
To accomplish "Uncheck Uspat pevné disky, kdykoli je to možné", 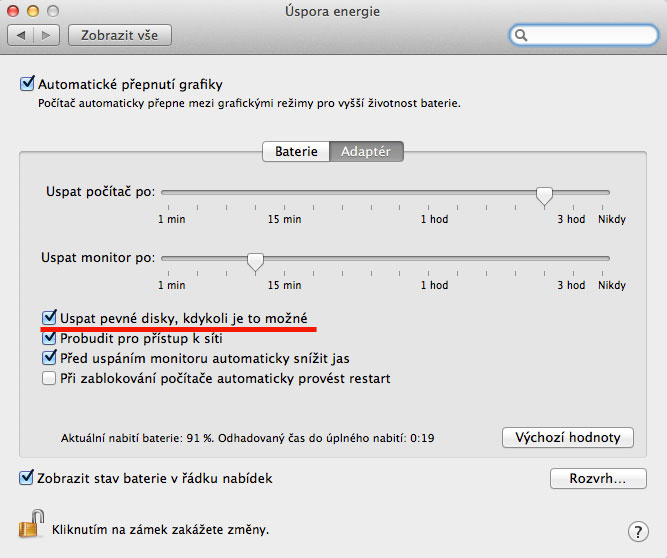I will click(x=48, y=318).
